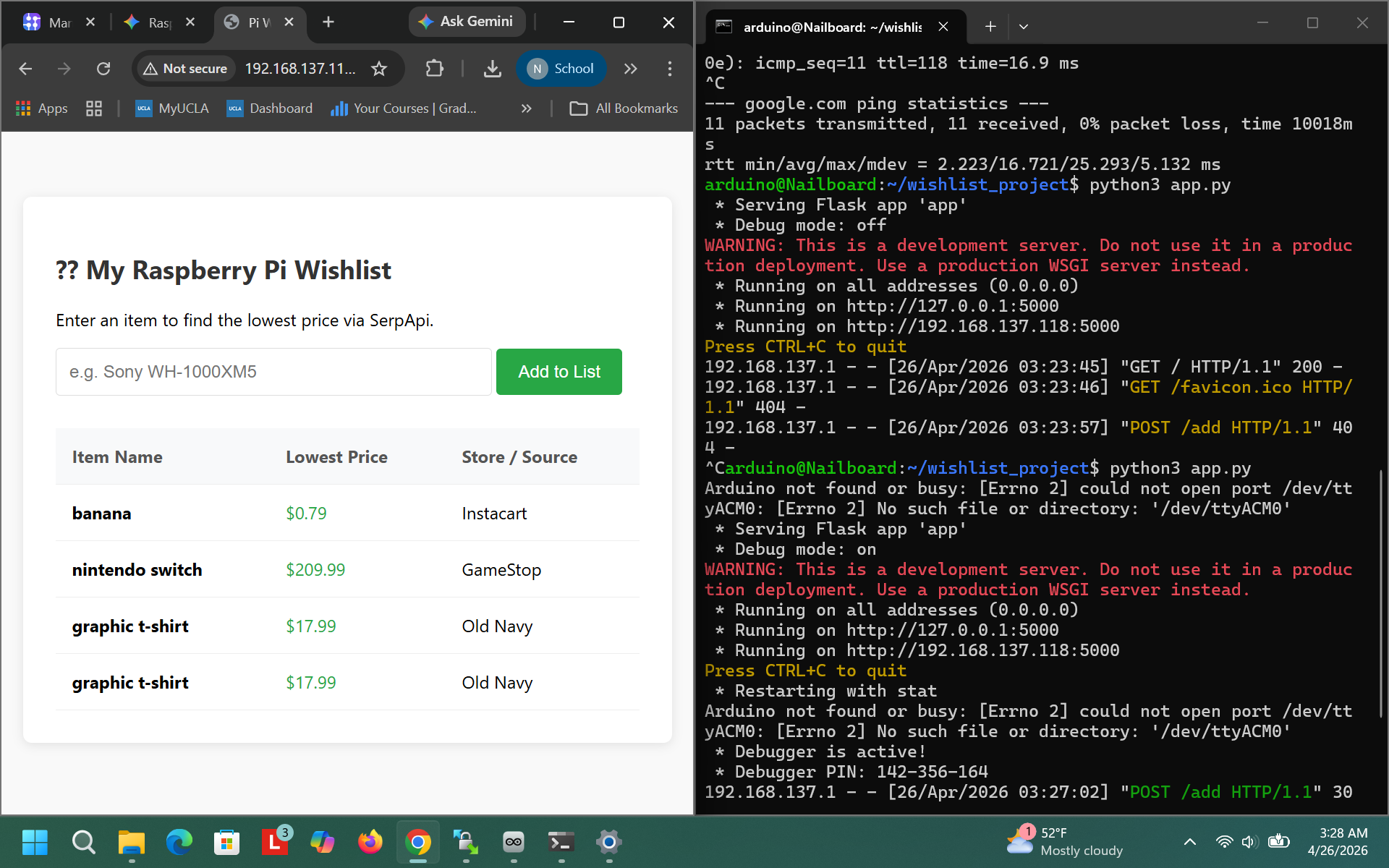Screen dimensions: 1389x868
Task: Expand hidden bookmarks chevron
Action: click(x=526, y=109)
